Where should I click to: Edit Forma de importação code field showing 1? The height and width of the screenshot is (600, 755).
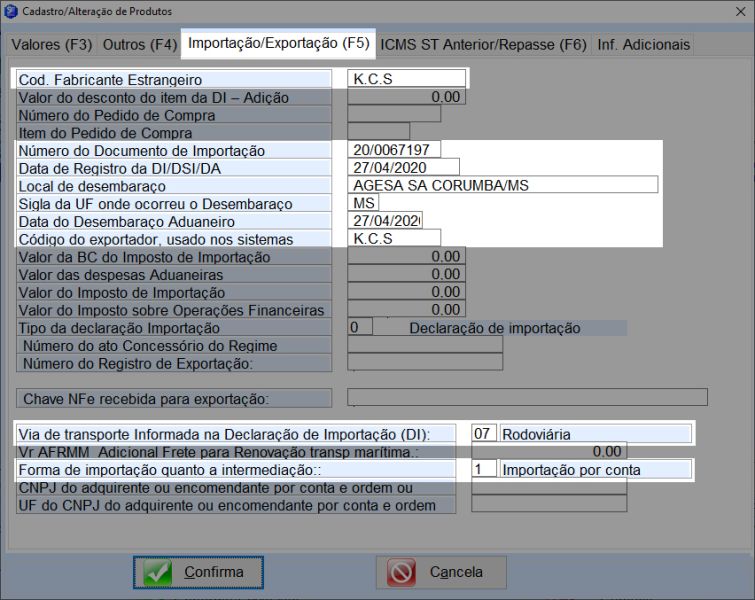(x=483, y=469)
